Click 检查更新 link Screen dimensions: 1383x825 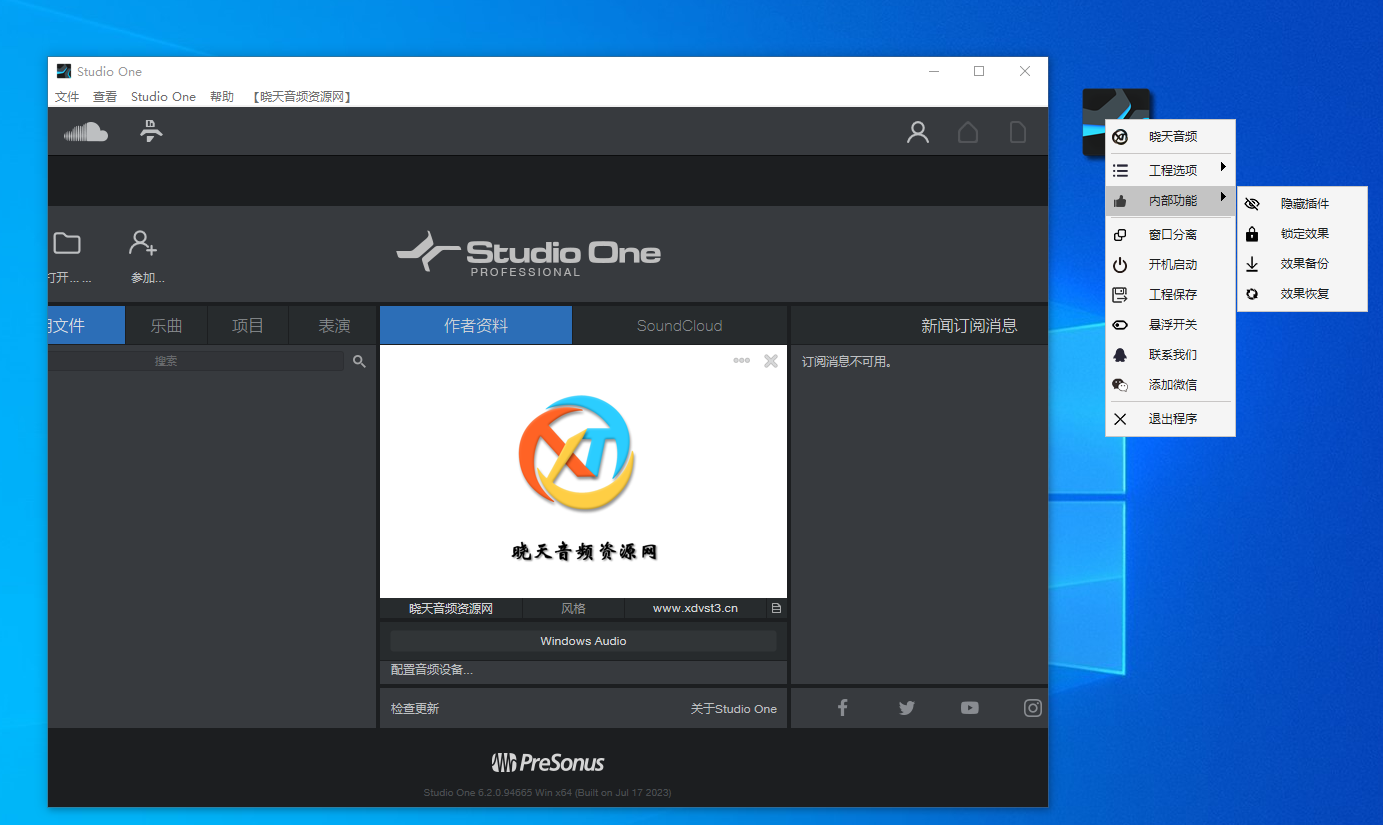(415, 709)
